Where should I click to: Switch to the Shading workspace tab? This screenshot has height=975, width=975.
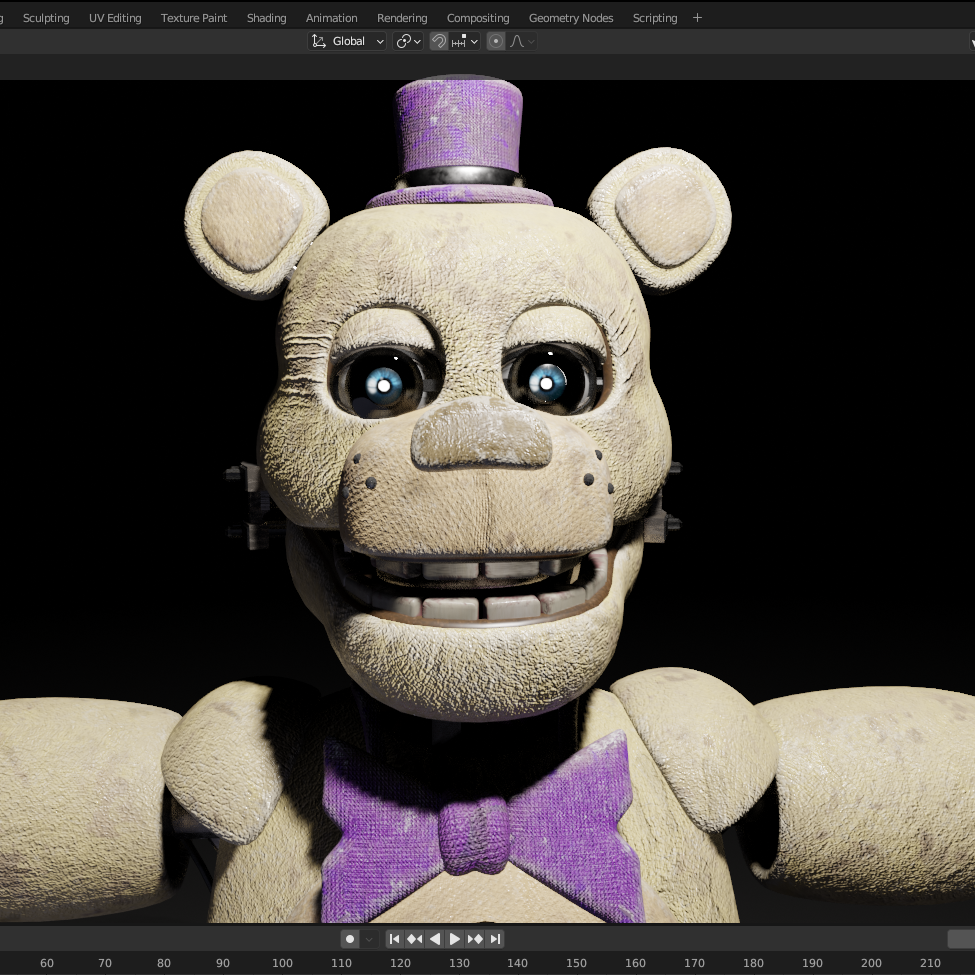(x=266, y=18)
